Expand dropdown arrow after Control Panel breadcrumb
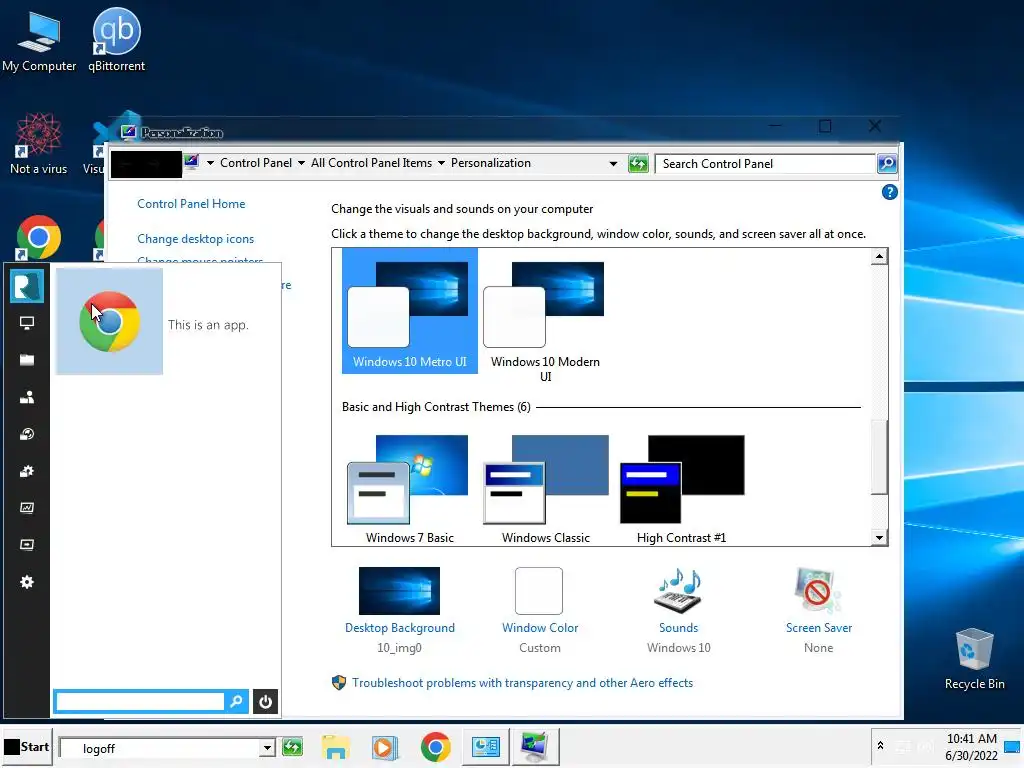The height and width of the screenshot is (768, 1024). [x=301, y=163]
